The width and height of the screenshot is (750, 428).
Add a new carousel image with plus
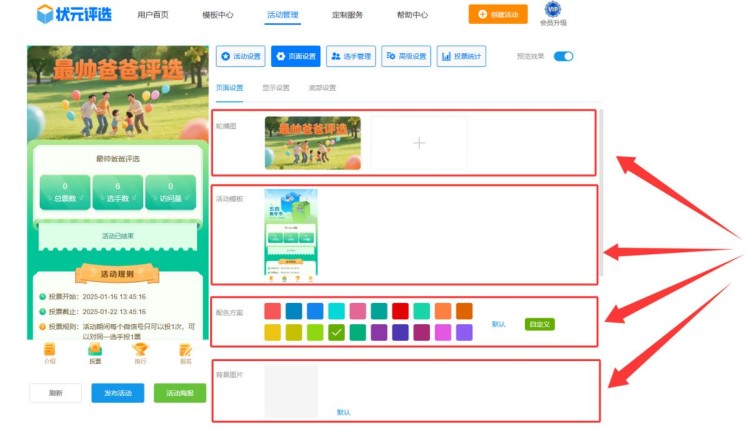click(419, 143)
